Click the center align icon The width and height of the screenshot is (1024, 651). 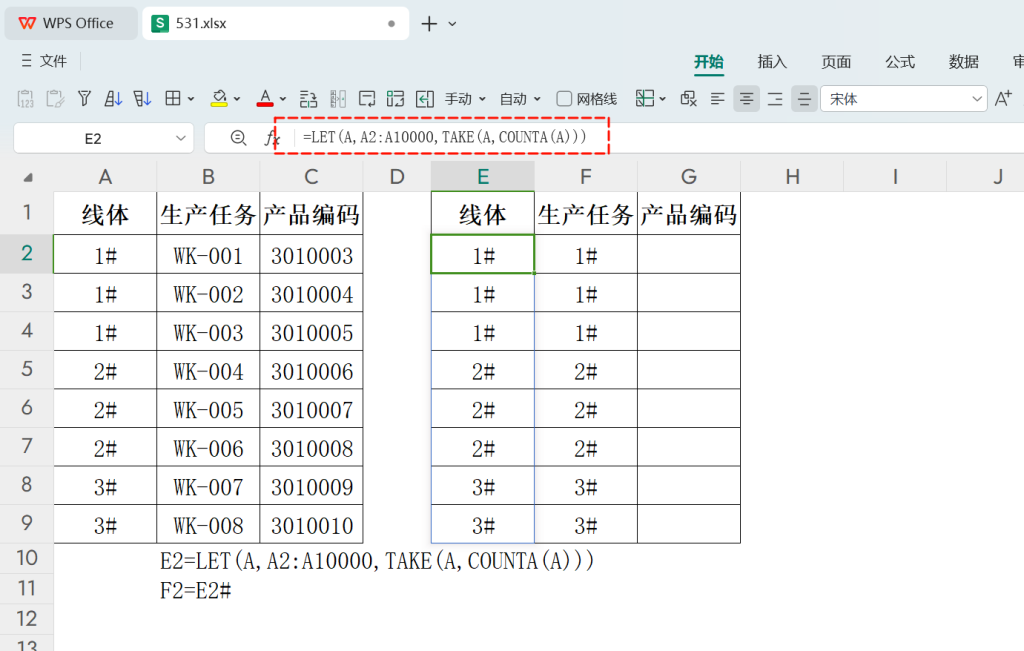(746, 99)
